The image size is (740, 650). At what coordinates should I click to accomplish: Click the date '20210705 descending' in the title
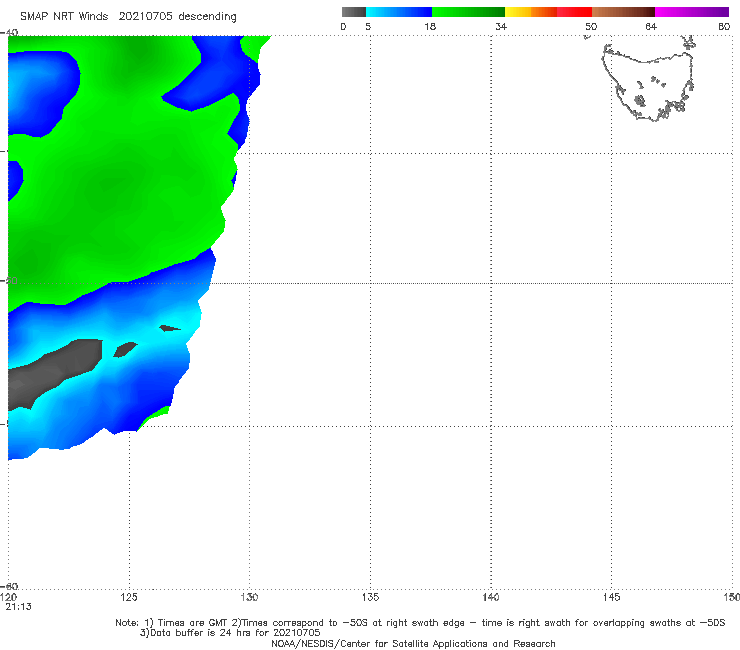(x=177, y=17)
